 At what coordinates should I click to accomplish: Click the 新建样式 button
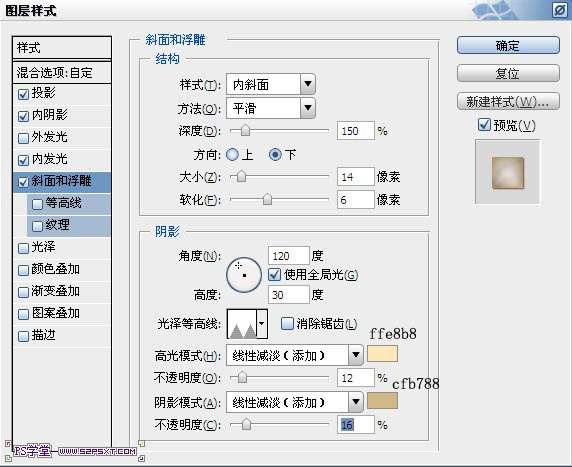pyautogui.click(x=508, y=101)
